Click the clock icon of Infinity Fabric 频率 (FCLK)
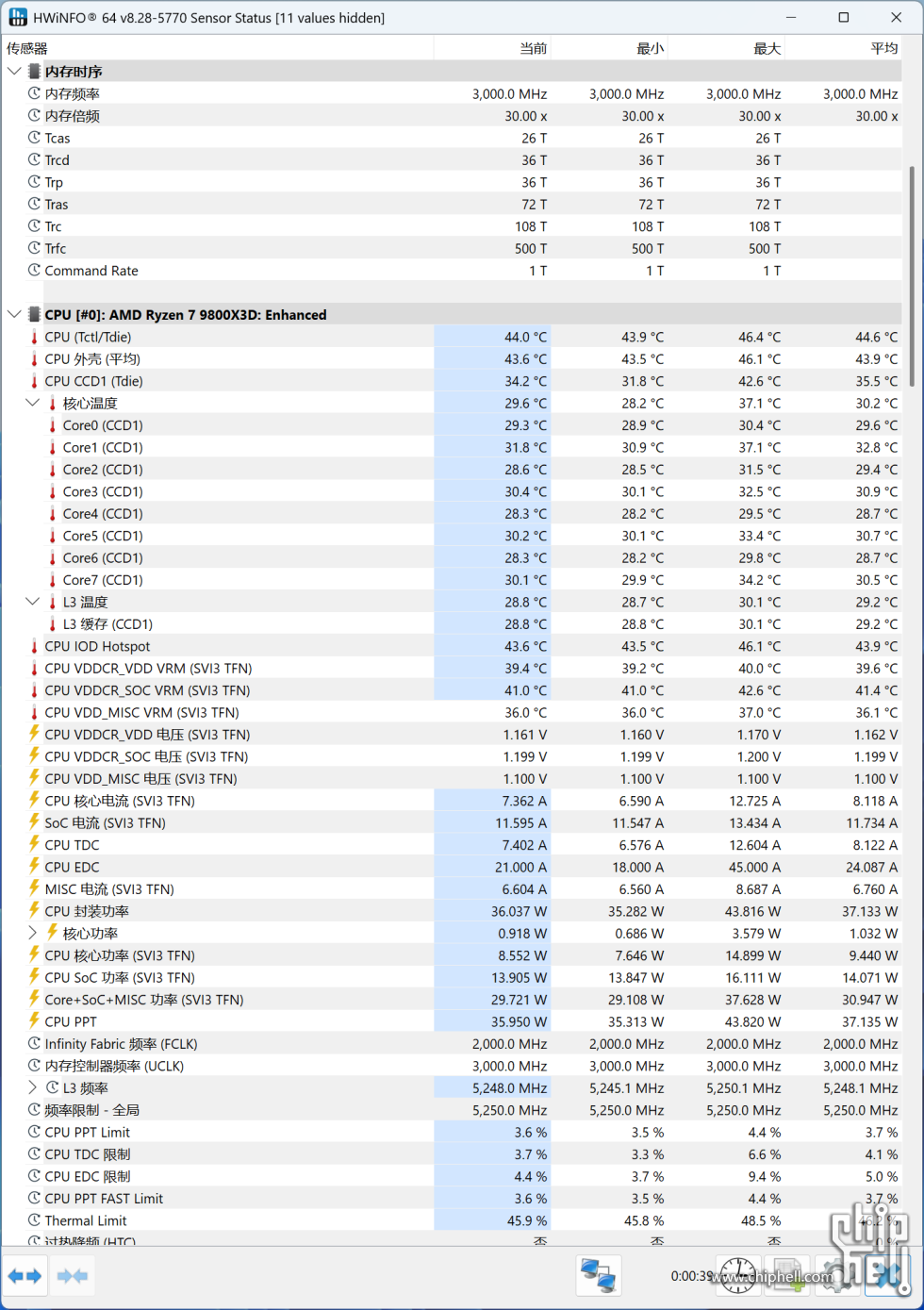Screen dimensions: 924x1310 click(34, 1044)
